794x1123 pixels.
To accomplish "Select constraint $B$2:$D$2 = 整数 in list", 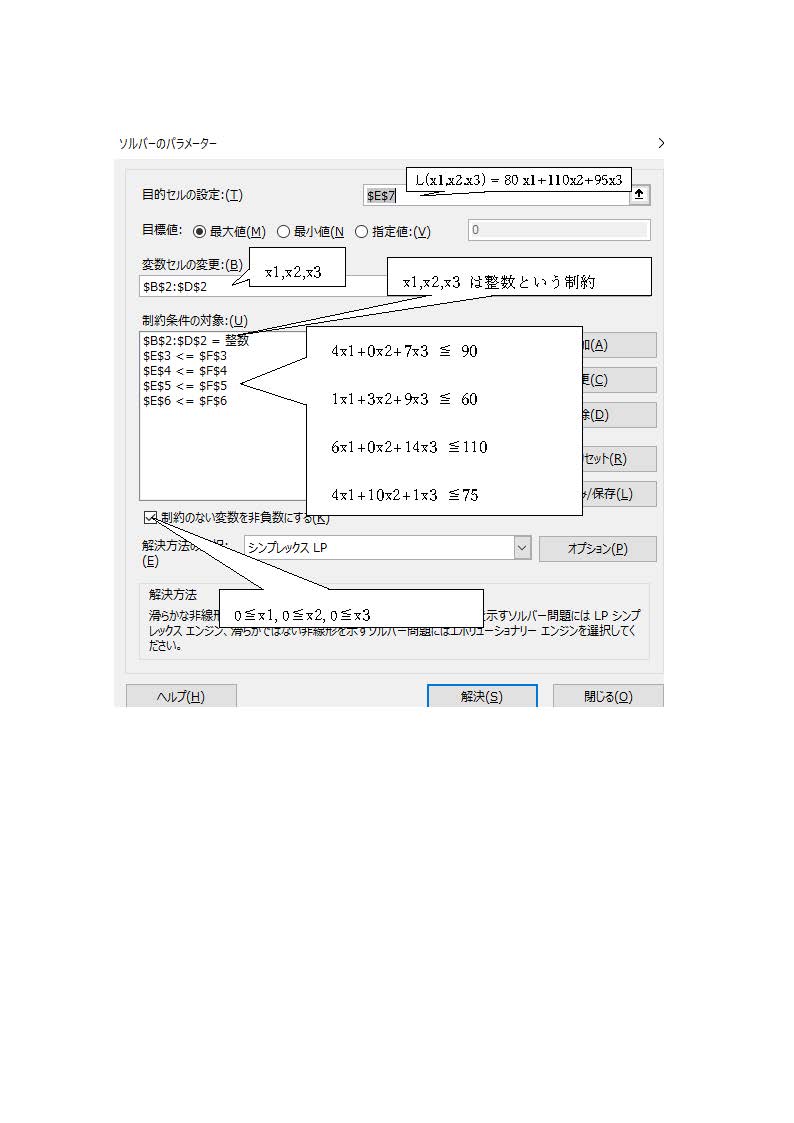I will point(196,340).
